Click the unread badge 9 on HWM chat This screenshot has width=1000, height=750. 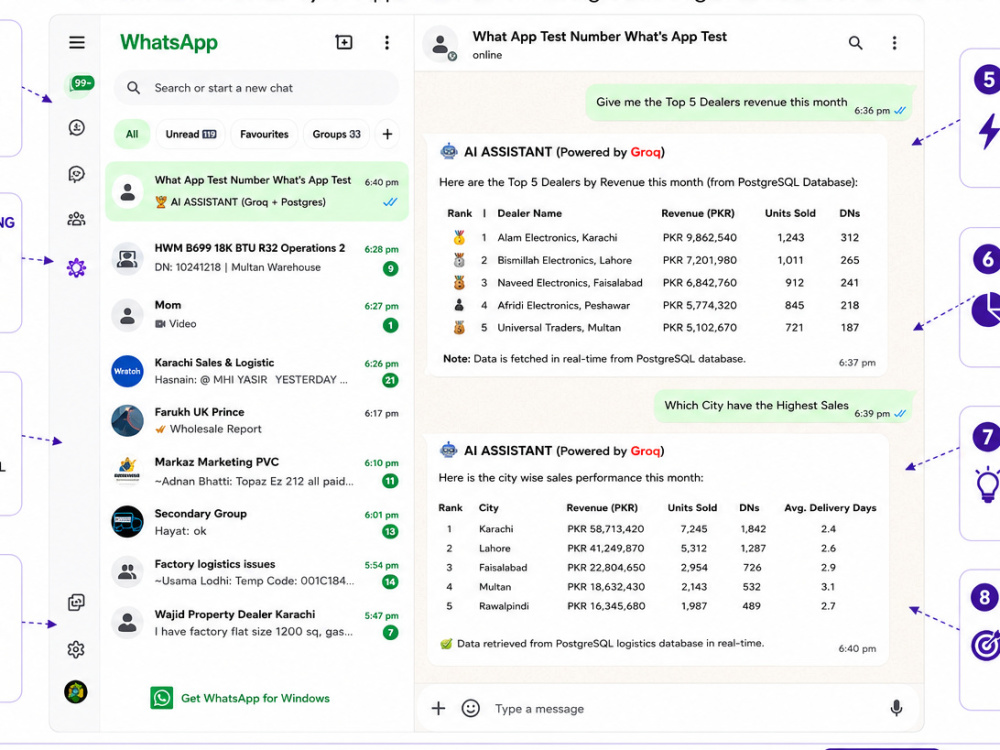pyautogui.click(x=390, y=268)
